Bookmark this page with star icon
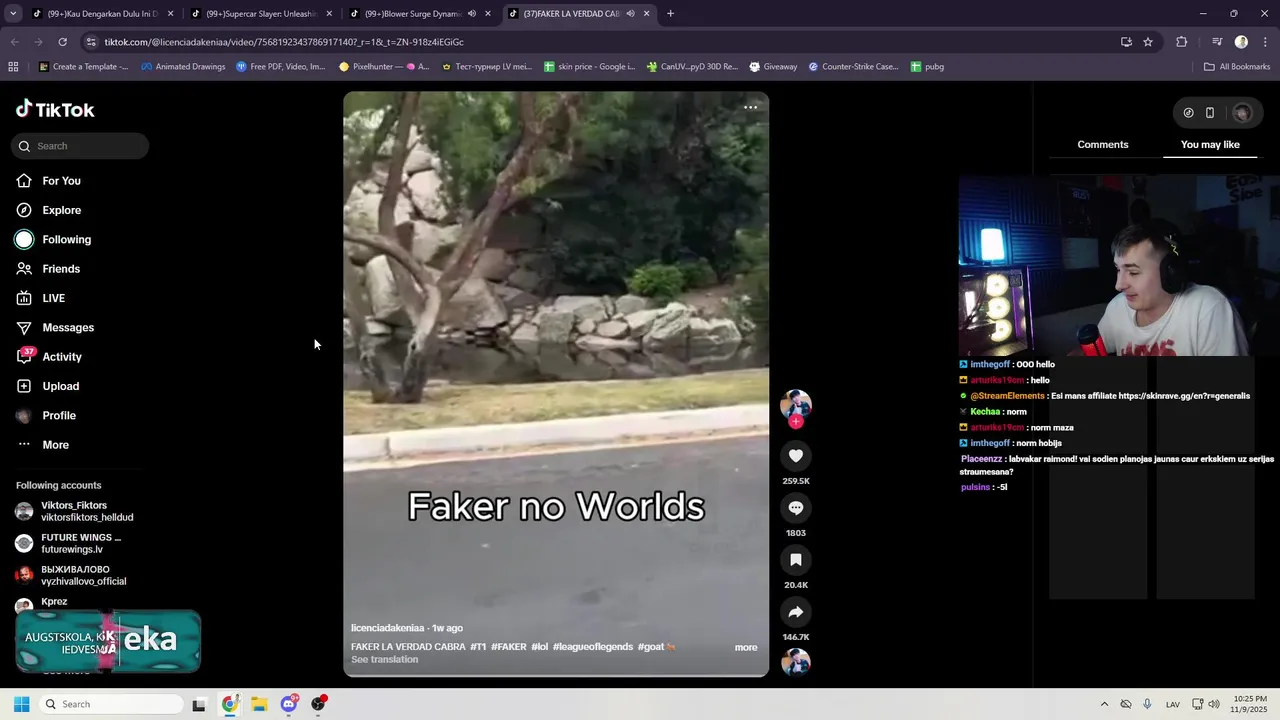Screen dimensions: 1280x720 [x=1148, y=42]
